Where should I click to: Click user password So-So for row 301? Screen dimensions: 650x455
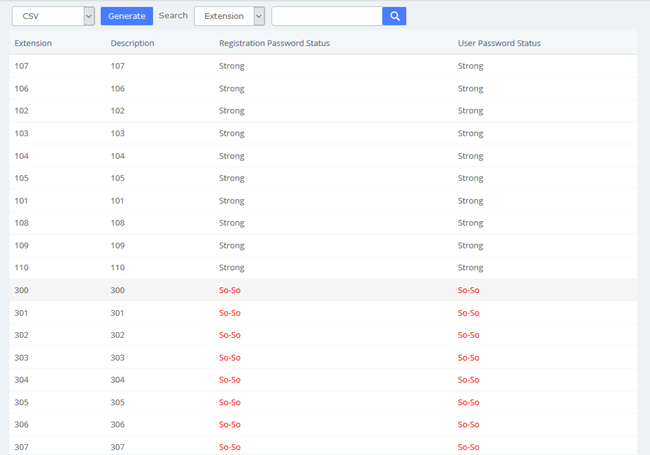[468, 313]
